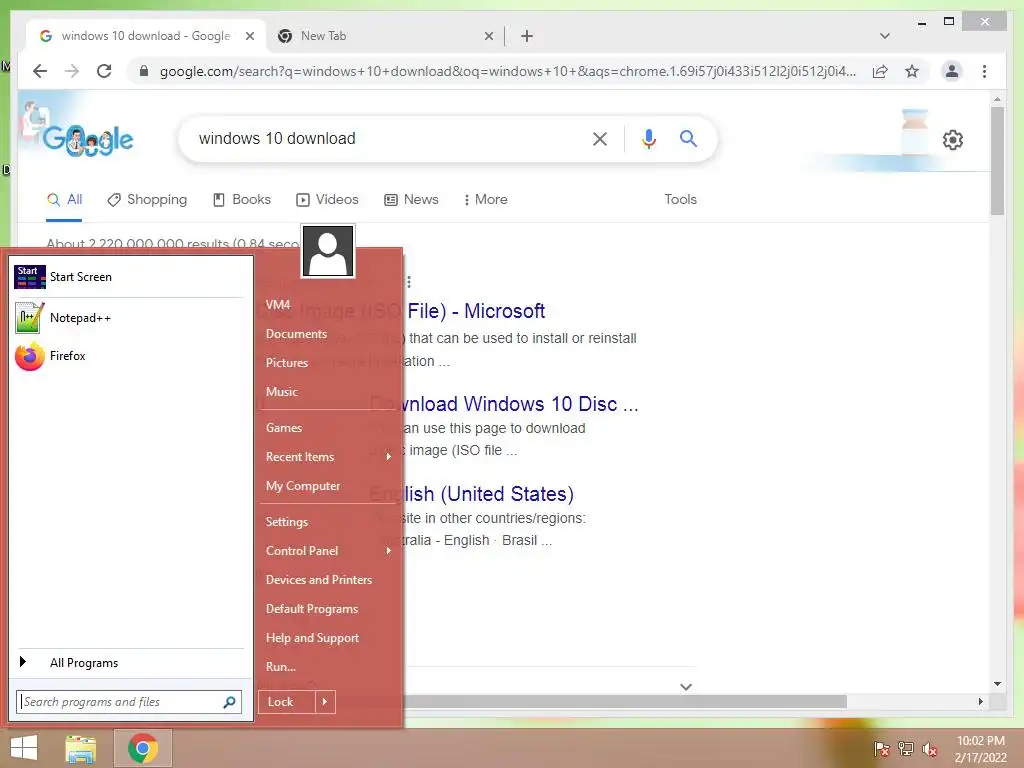Click Chrome's forward arrow button
1024x768 pixels.
72,71
